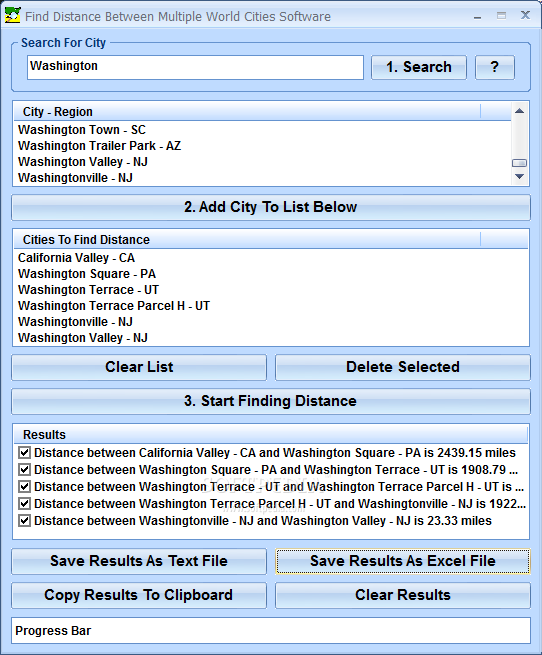The height and width of the screenshot is (655, 542).
Task: Click Cities To Find Distance column header
Action: [247, 240]
